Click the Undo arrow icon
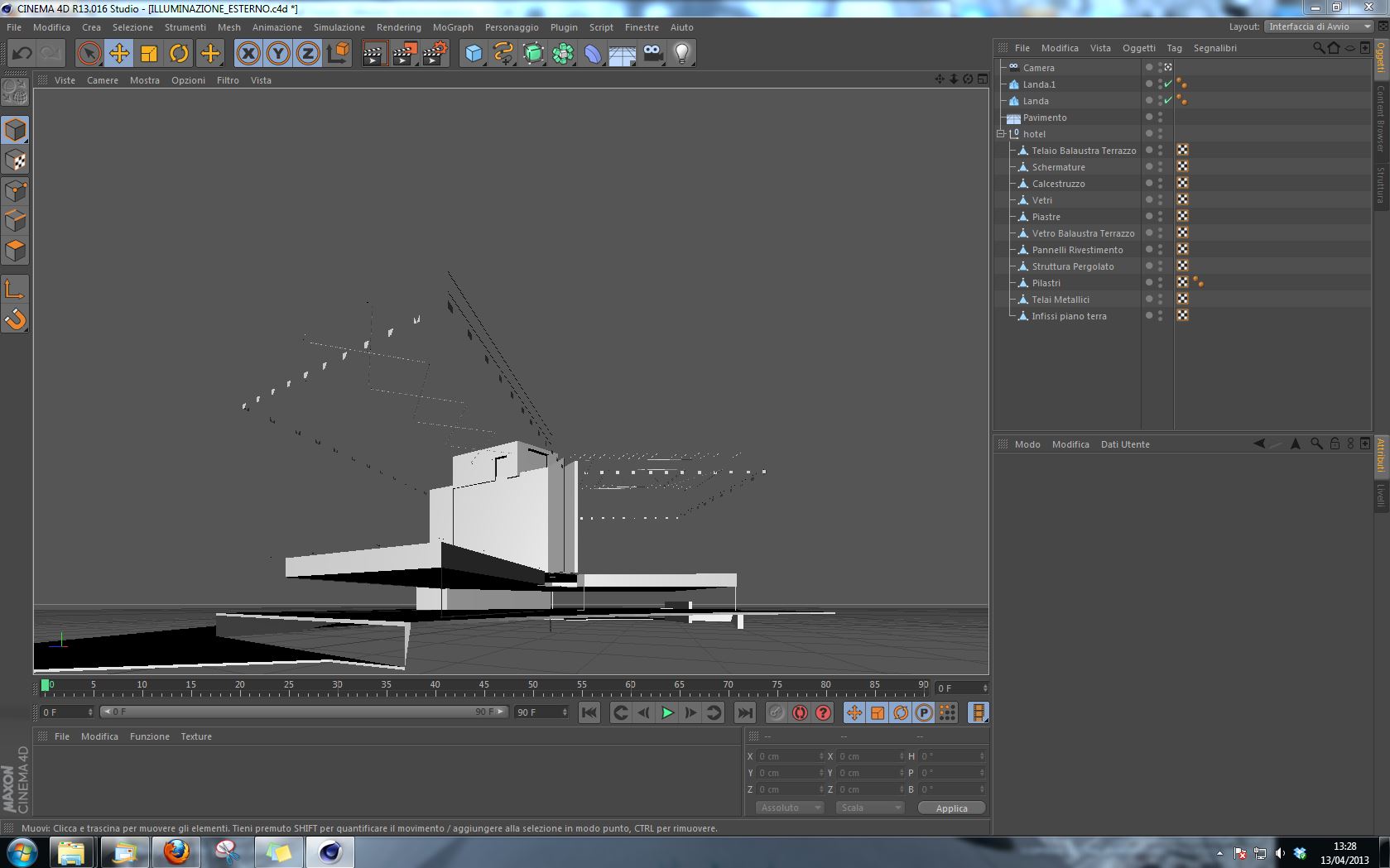This screenshot has width=1390, height=868. tap(22, 54)
